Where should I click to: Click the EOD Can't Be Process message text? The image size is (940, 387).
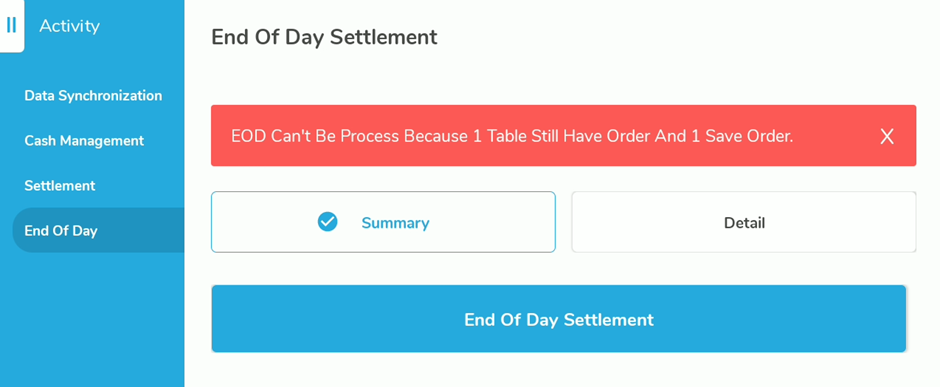tap(512, 137)
